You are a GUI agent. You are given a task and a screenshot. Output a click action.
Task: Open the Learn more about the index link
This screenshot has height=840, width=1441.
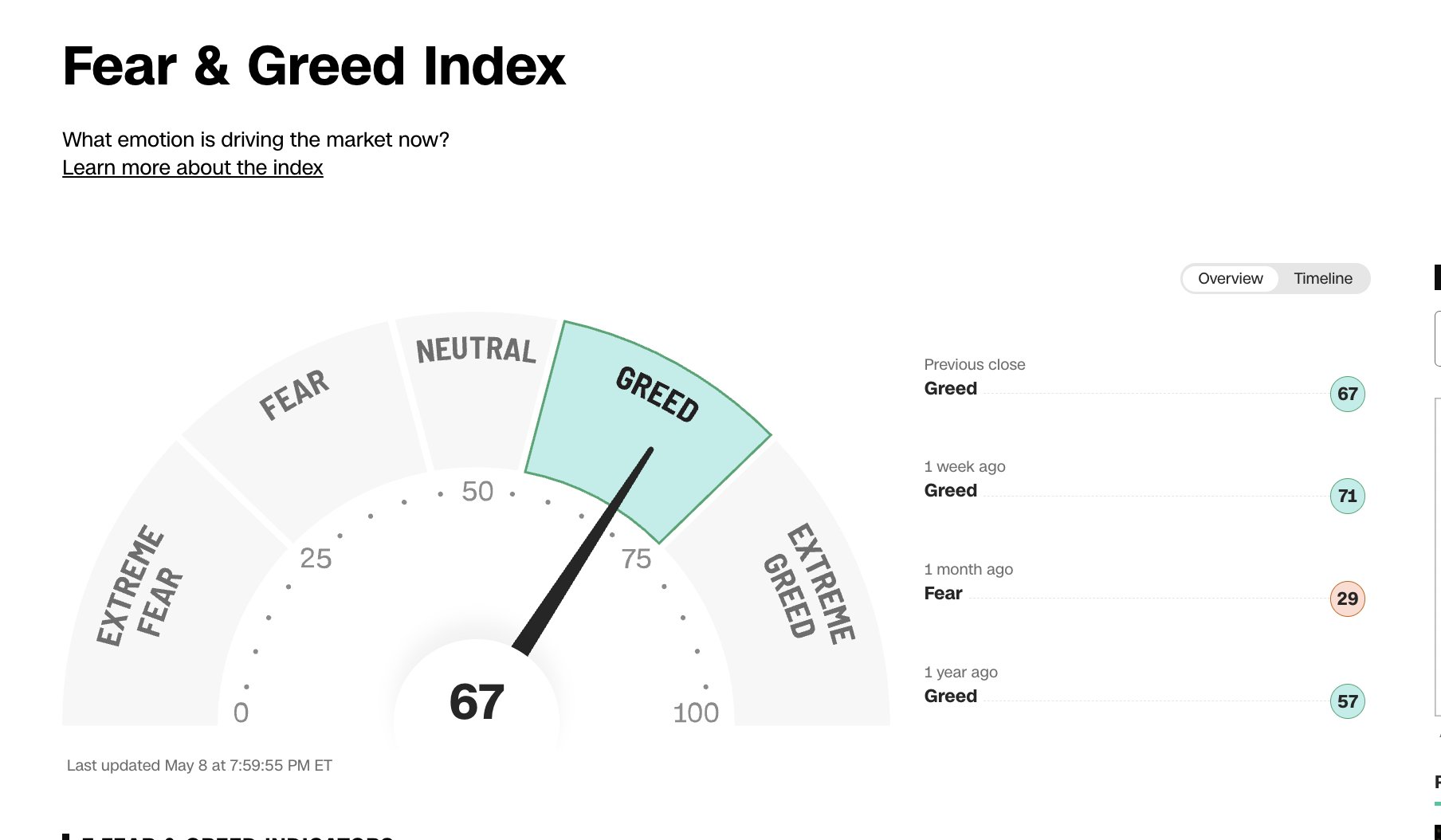coord(193,167)
